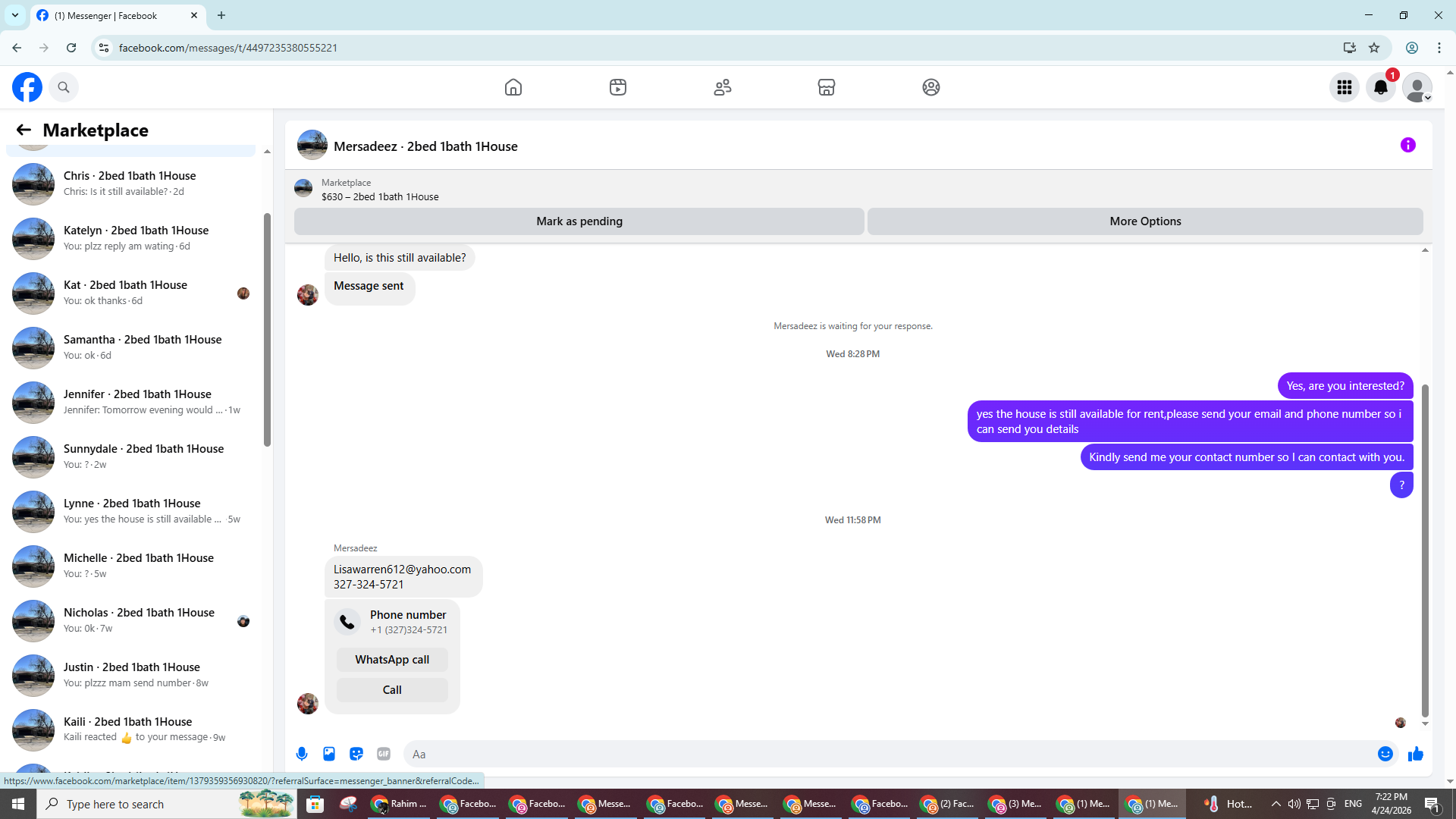This screenshot has height=819, width=1456.
Task: Open the chat with Chris
Action: coord(130,184)
